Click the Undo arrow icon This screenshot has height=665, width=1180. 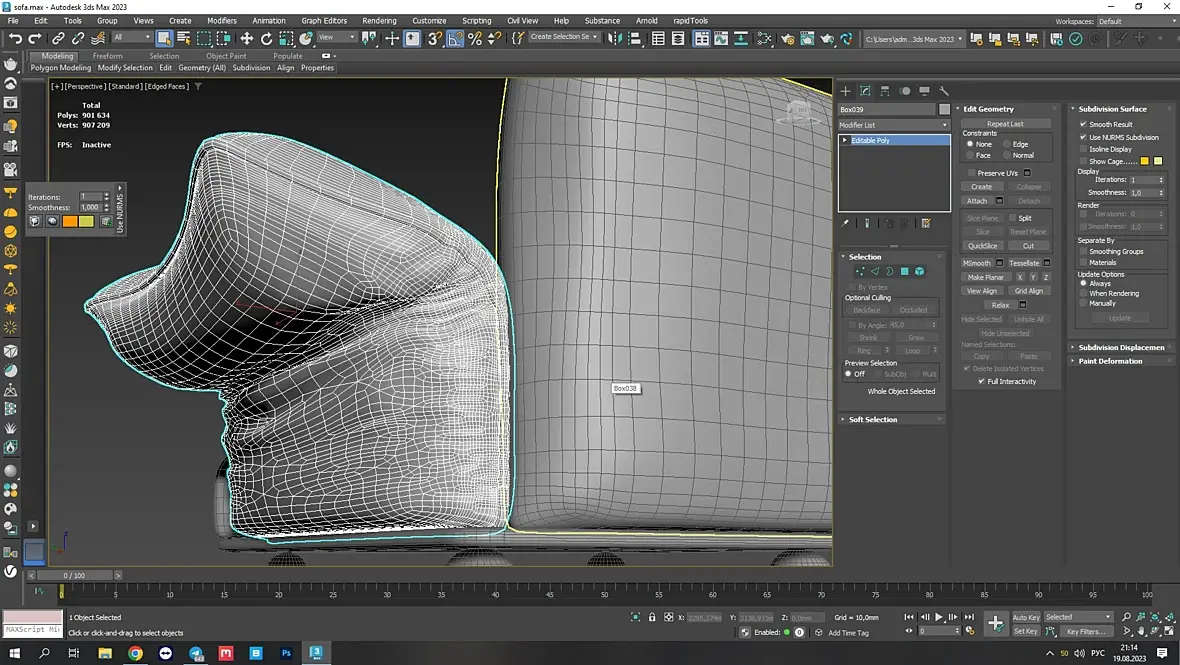pos(15,38)
